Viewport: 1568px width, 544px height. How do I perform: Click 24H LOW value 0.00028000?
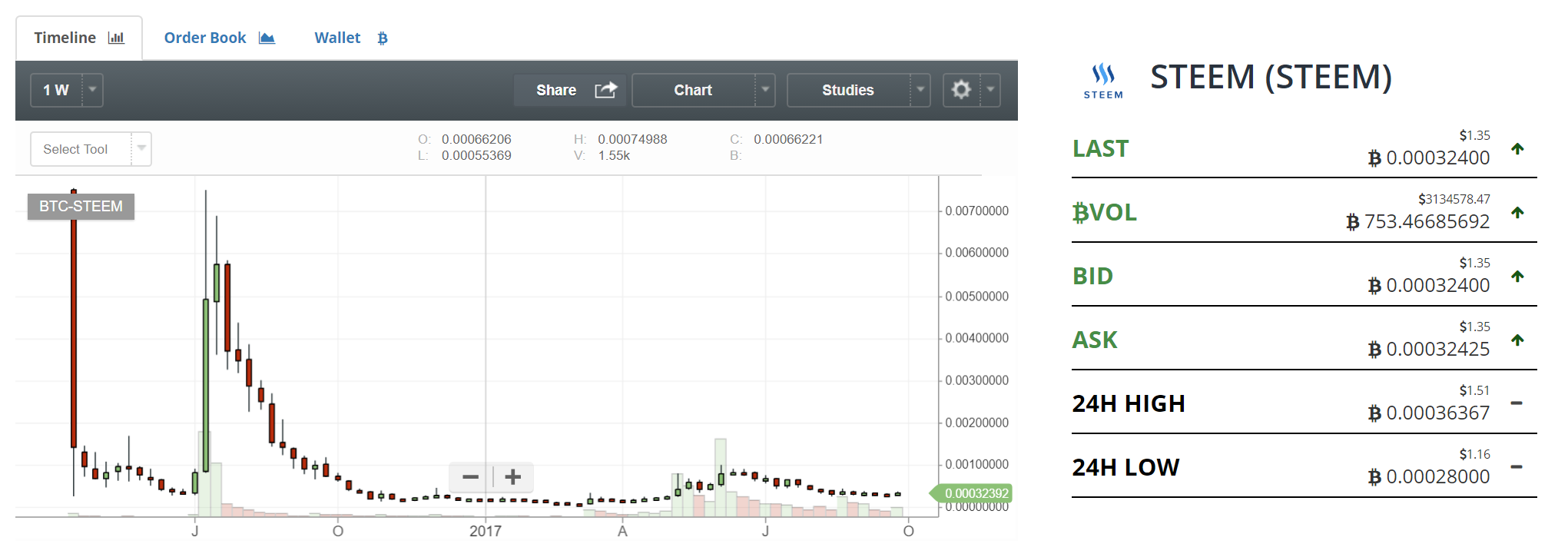pos(1429,477)
